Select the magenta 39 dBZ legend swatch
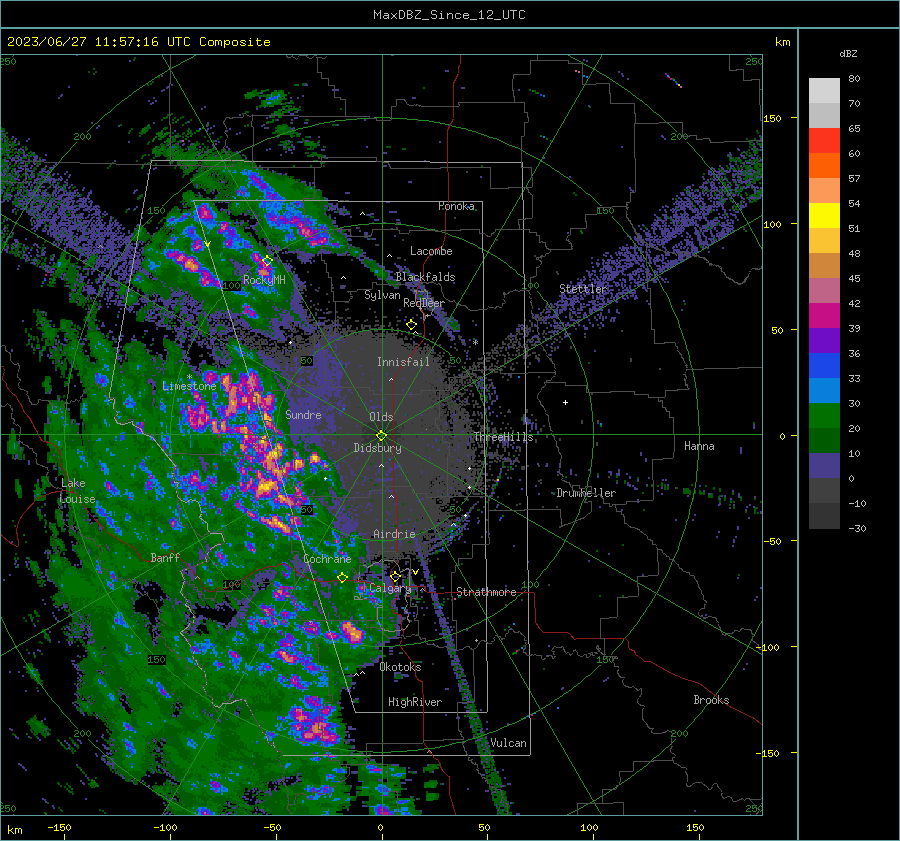 point(824,316)
